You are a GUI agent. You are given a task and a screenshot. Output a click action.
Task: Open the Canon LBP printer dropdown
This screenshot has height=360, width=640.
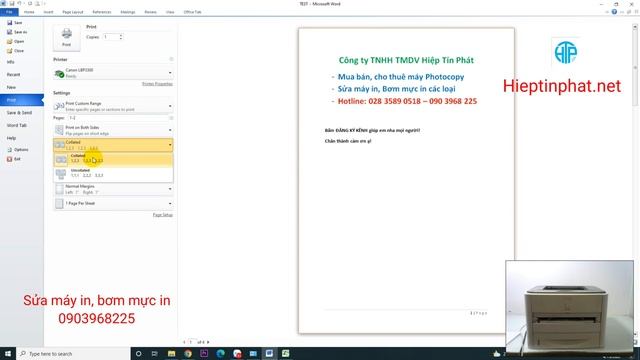[113, 73]
